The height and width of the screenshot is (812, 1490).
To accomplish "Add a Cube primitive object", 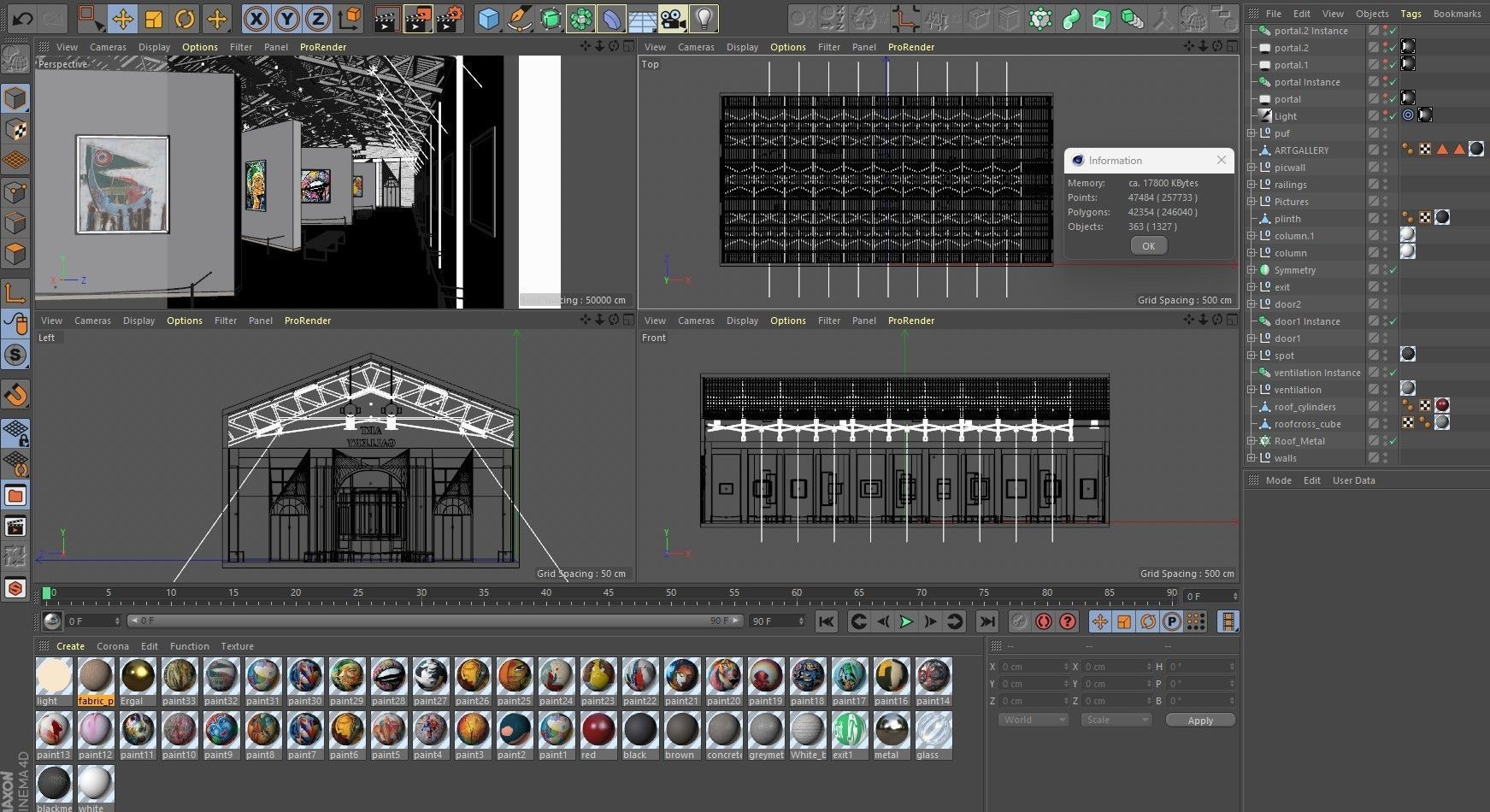I will click(x=488, y=19).
